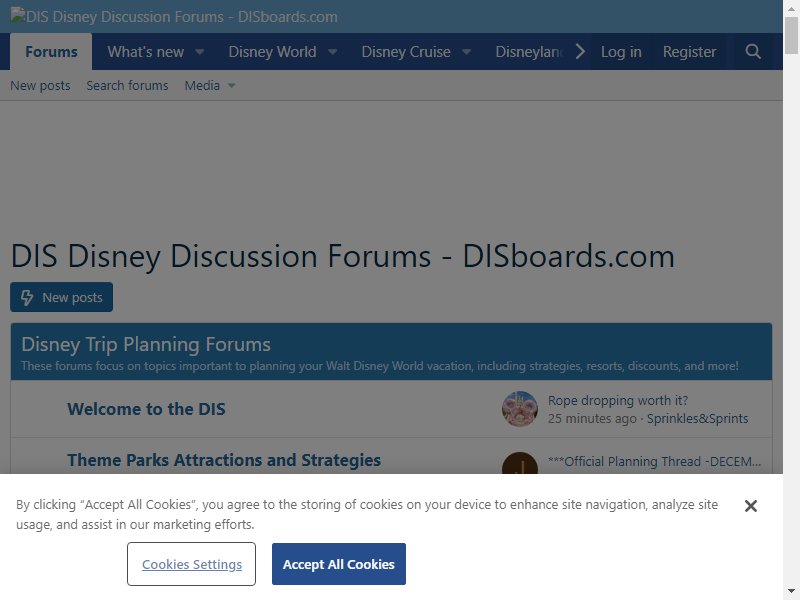800x600 pixels.
Task: Click the DIS logo image in header
Action: [x=173, y=16]
